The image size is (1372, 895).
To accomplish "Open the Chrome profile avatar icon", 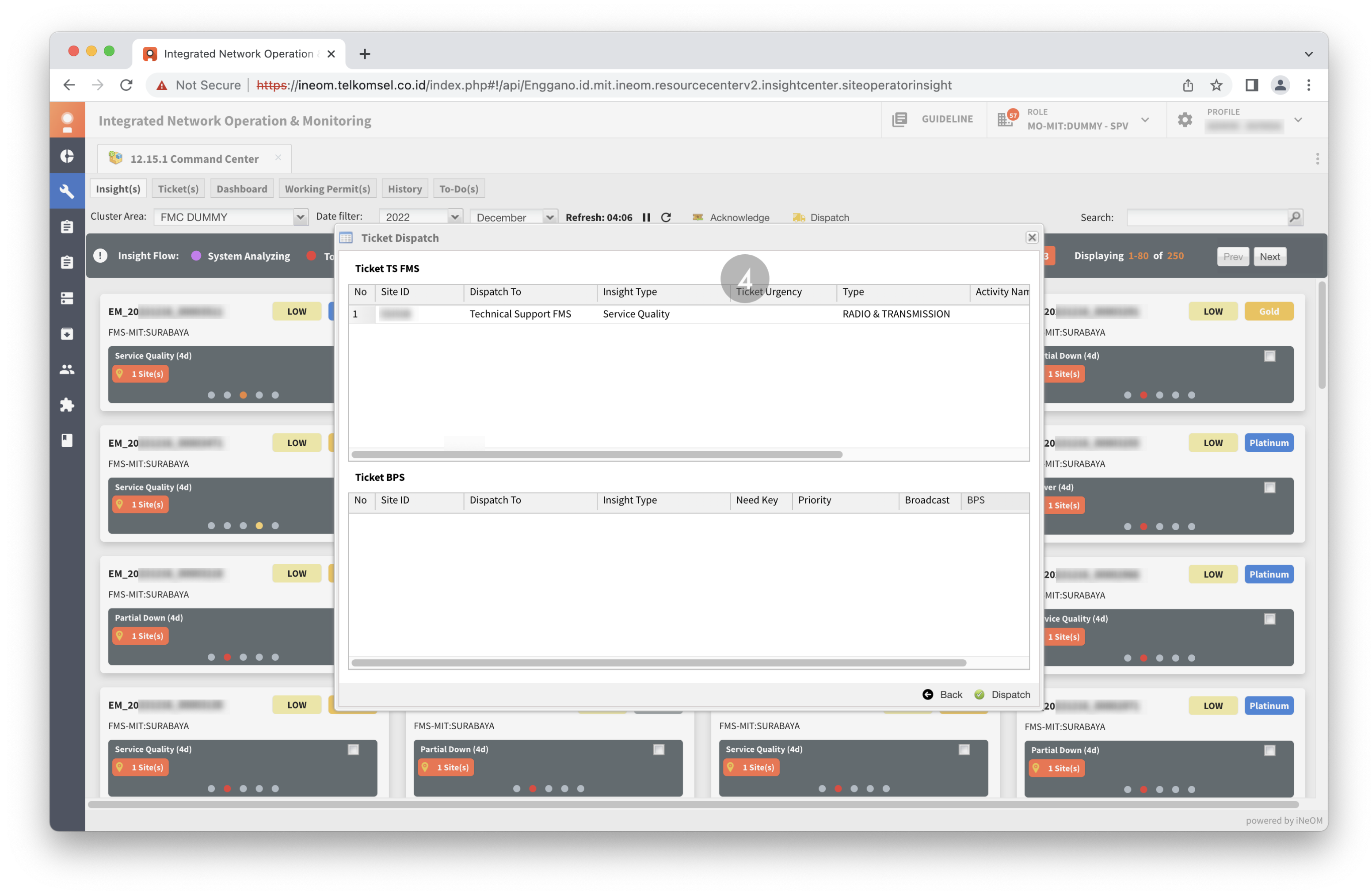I will [x=1280, y=85].
